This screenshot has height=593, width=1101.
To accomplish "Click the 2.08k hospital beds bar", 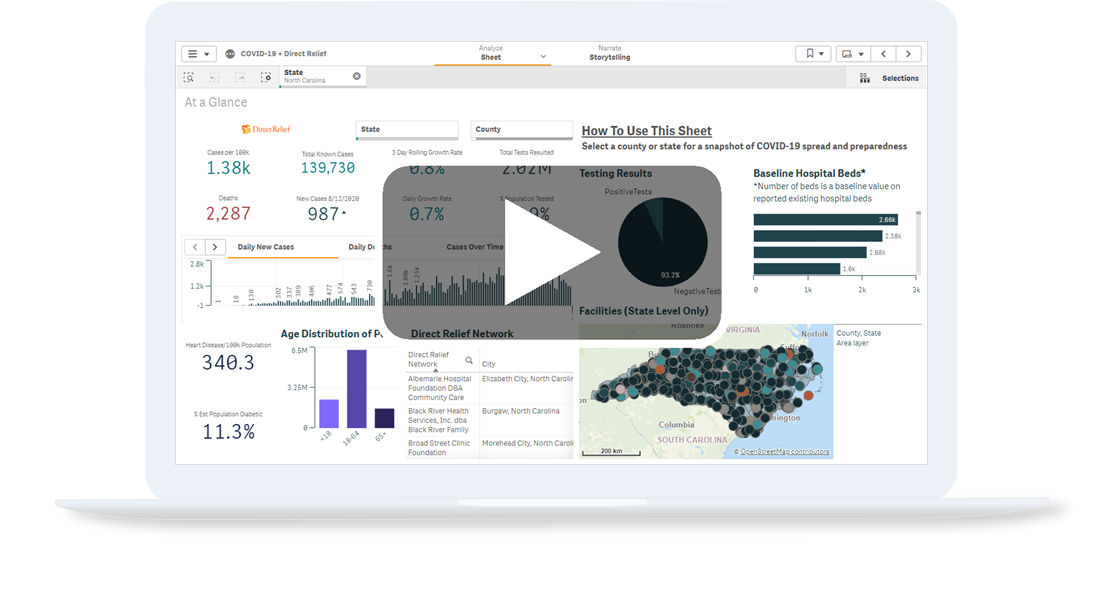I will pyautogui.click(x=810, y=253).
